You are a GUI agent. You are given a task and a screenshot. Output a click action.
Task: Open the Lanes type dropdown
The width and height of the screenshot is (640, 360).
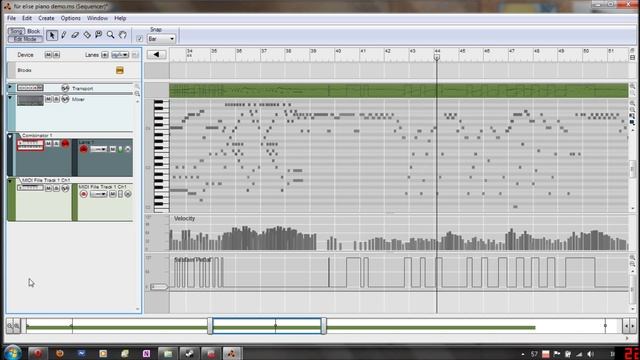(x=120, y=55)
